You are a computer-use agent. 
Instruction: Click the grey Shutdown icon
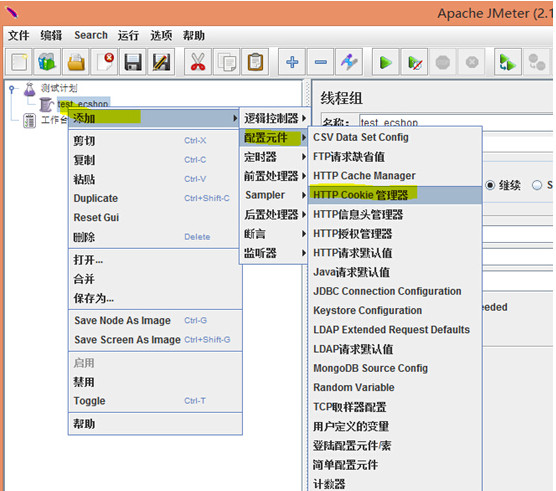pyautogui.click(x=472, y=62)
